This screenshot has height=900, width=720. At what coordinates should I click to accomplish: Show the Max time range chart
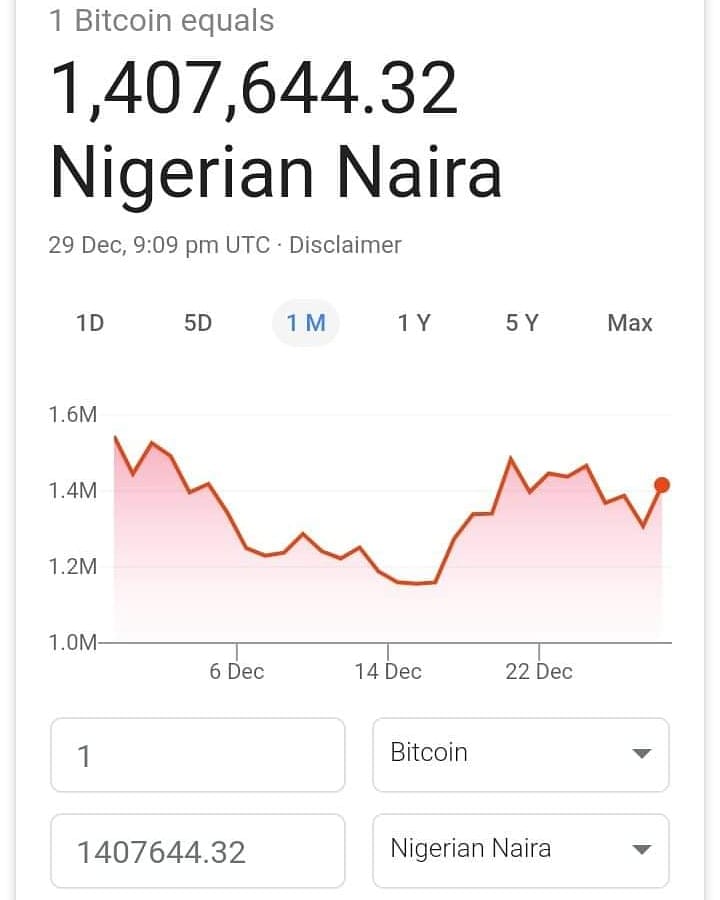click(x=630, y=323)
